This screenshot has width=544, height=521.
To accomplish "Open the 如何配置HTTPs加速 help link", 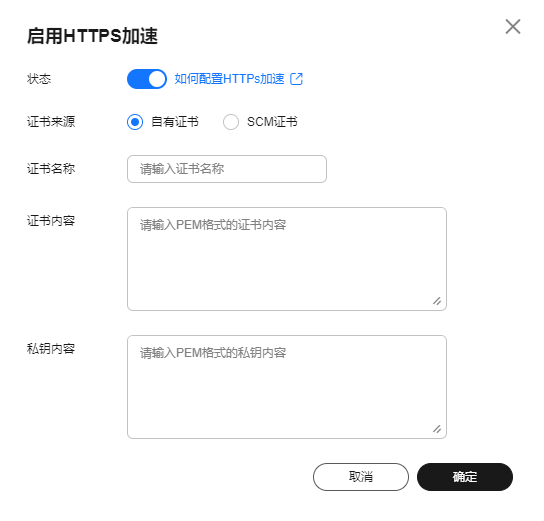I will [229, 79].
